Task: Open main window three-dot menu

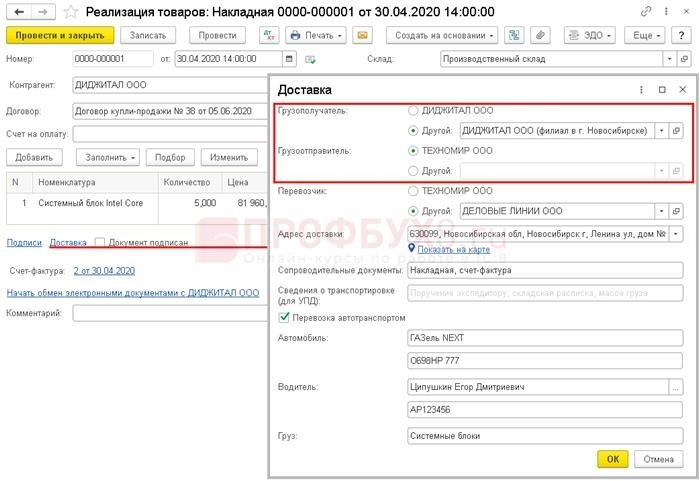Action: point(666,12)
